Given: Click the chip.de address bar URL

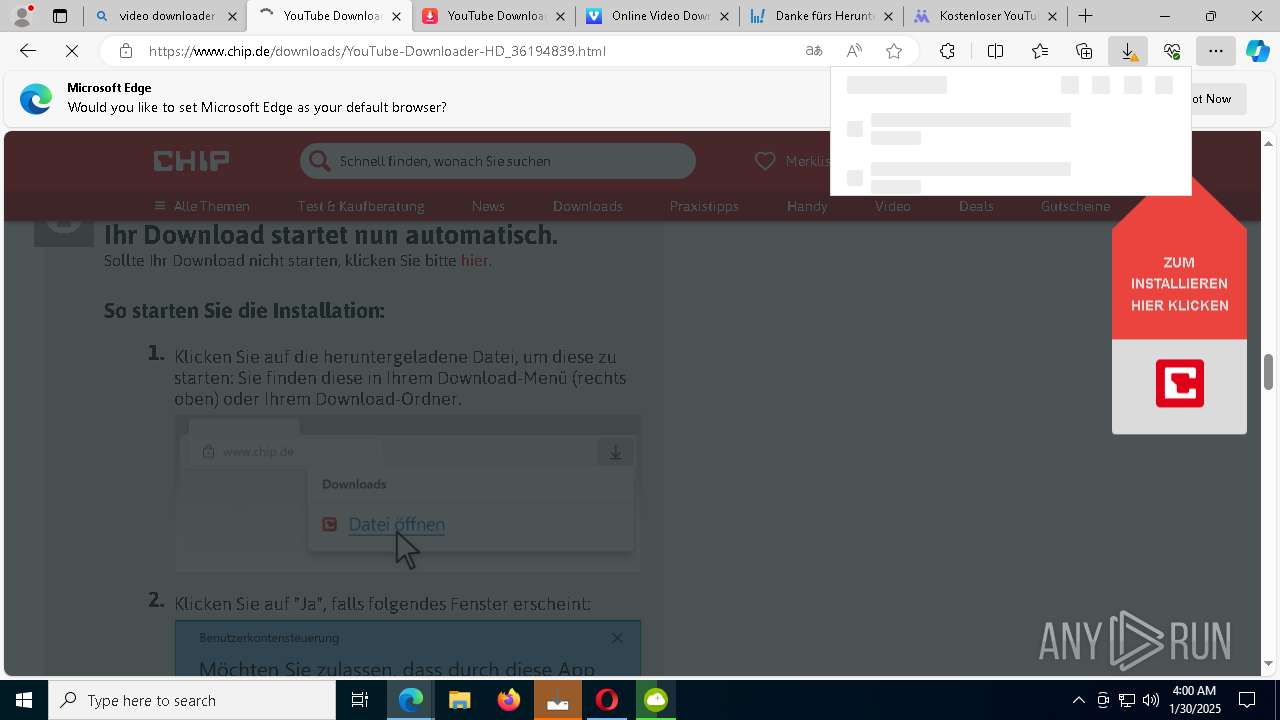Looking at the screenshot, I should pyautogui.click(x=377, y=51).
